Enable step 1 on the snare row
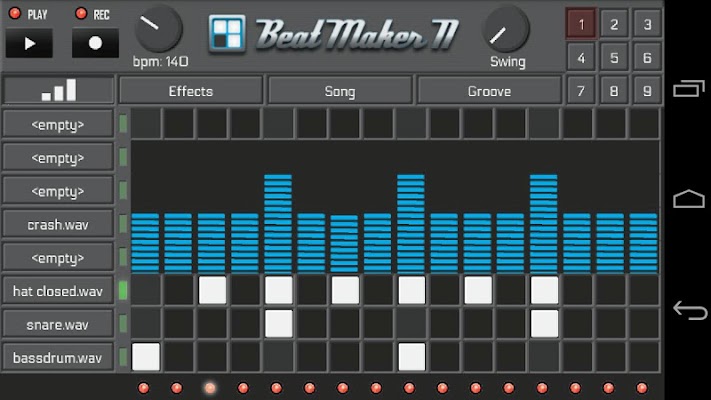The image size is (711, 400). (146, 324)
